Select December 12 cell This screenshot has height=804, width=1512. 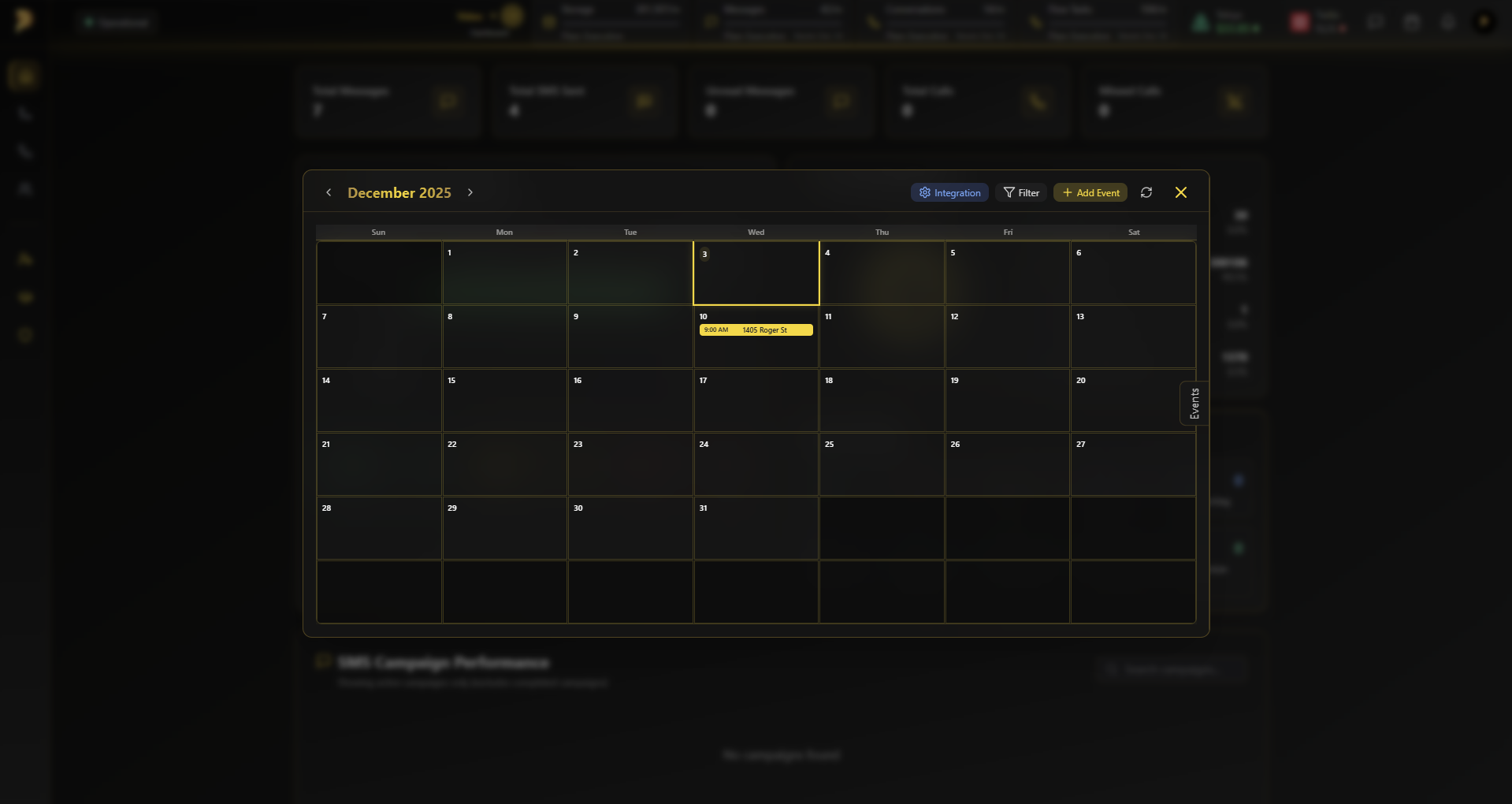click(x=1008, y=337)
